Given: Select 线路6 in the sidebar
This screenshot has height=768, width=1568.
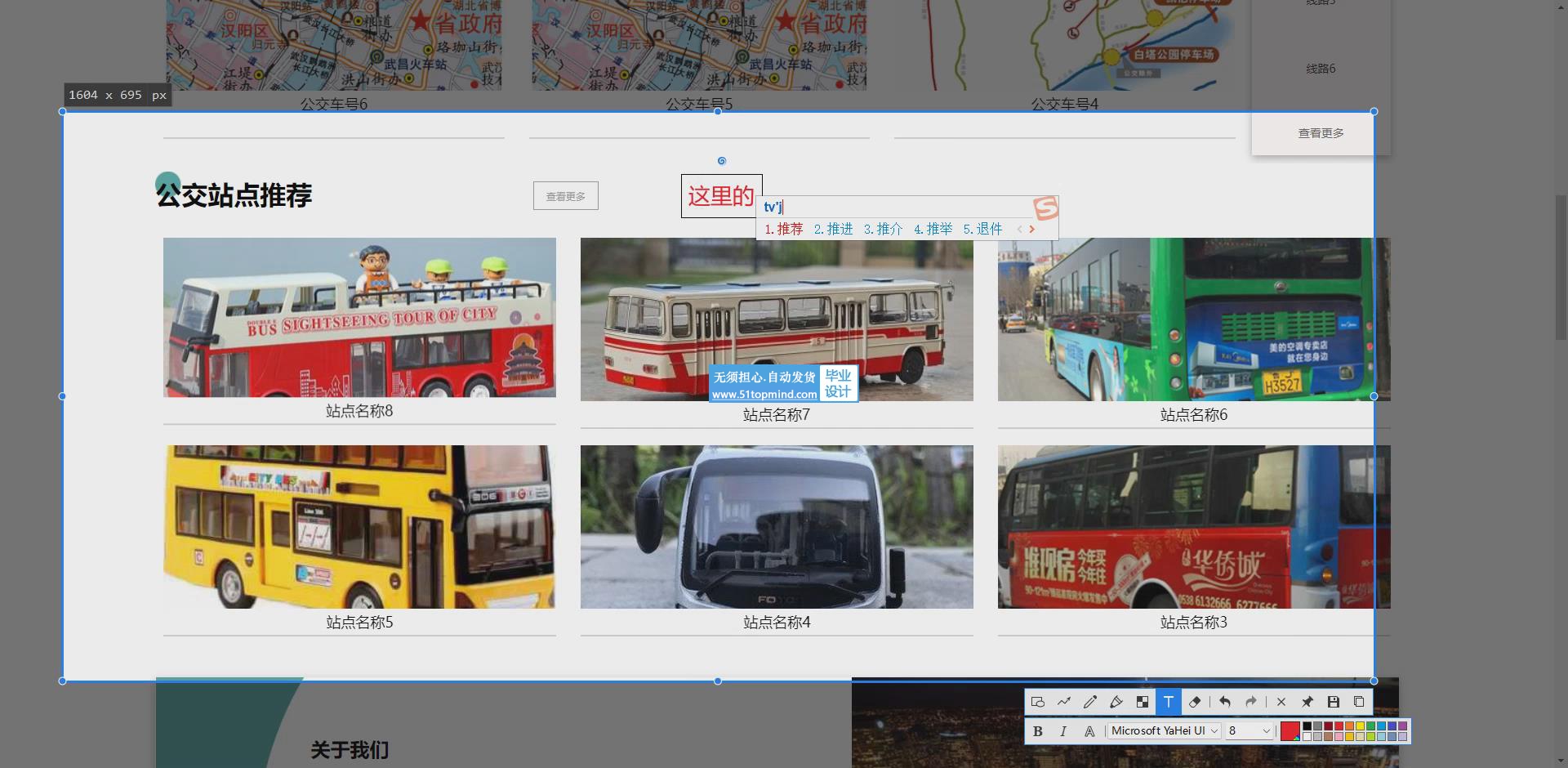Looking at the screenshot, I should 1321,69.
